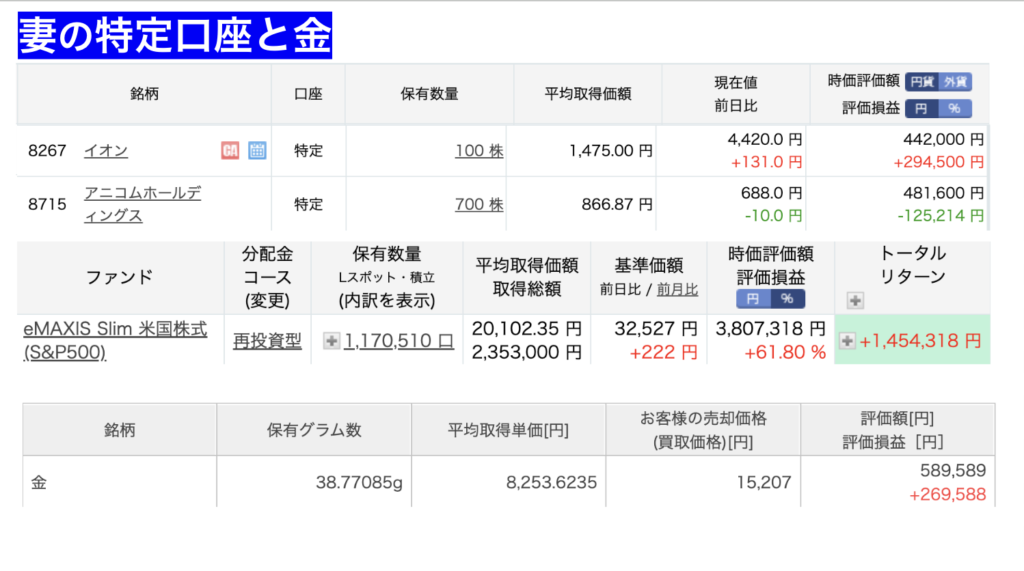Click the 平均取得価額 header in stock table
Screen dimensions: 1024x571
coord(588,94)
